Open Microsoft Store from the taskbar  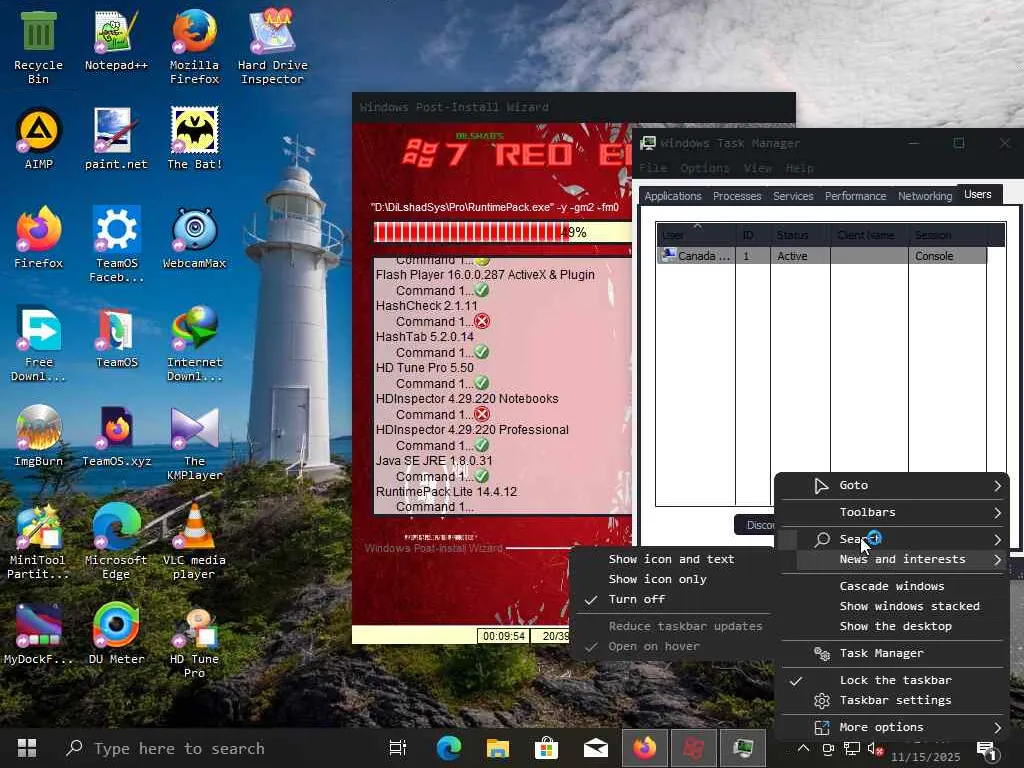546,748
